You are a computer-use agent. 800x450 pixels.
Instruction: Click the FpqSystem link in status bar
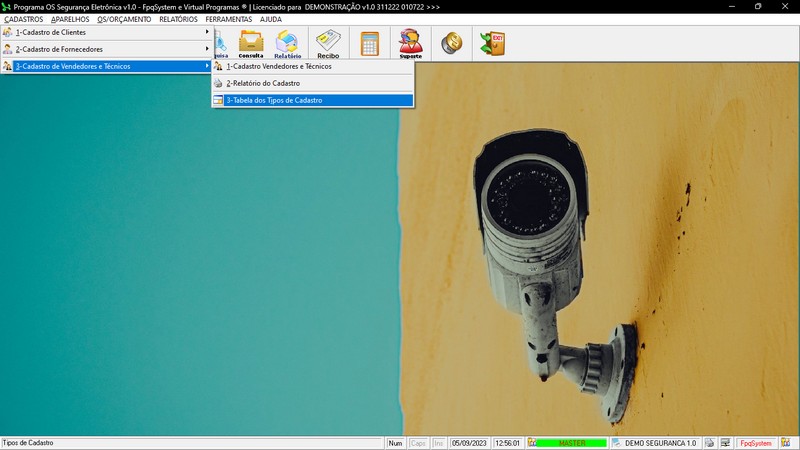[x=755, y=443]
